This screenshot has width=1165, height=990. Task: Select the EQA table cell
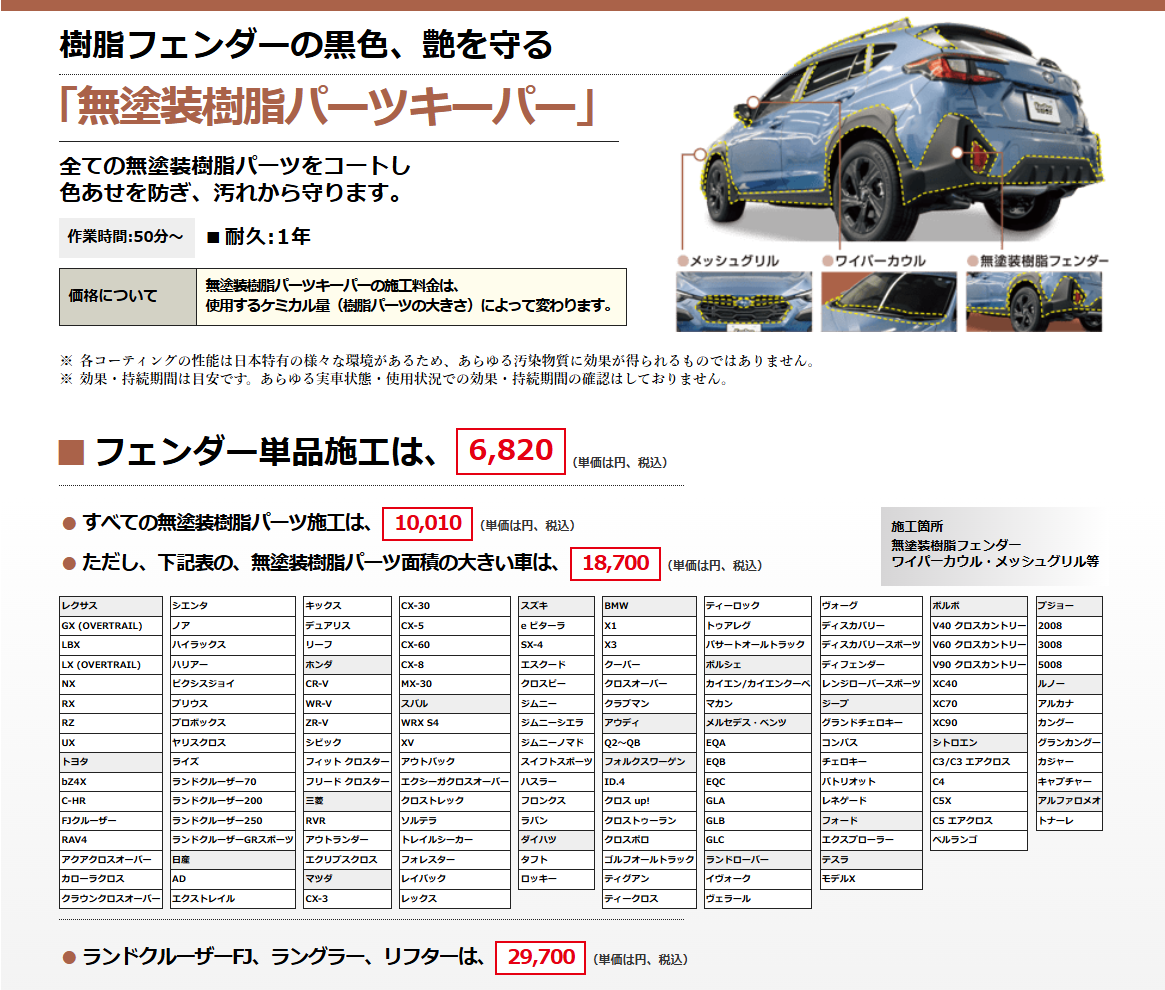(758, 742)
